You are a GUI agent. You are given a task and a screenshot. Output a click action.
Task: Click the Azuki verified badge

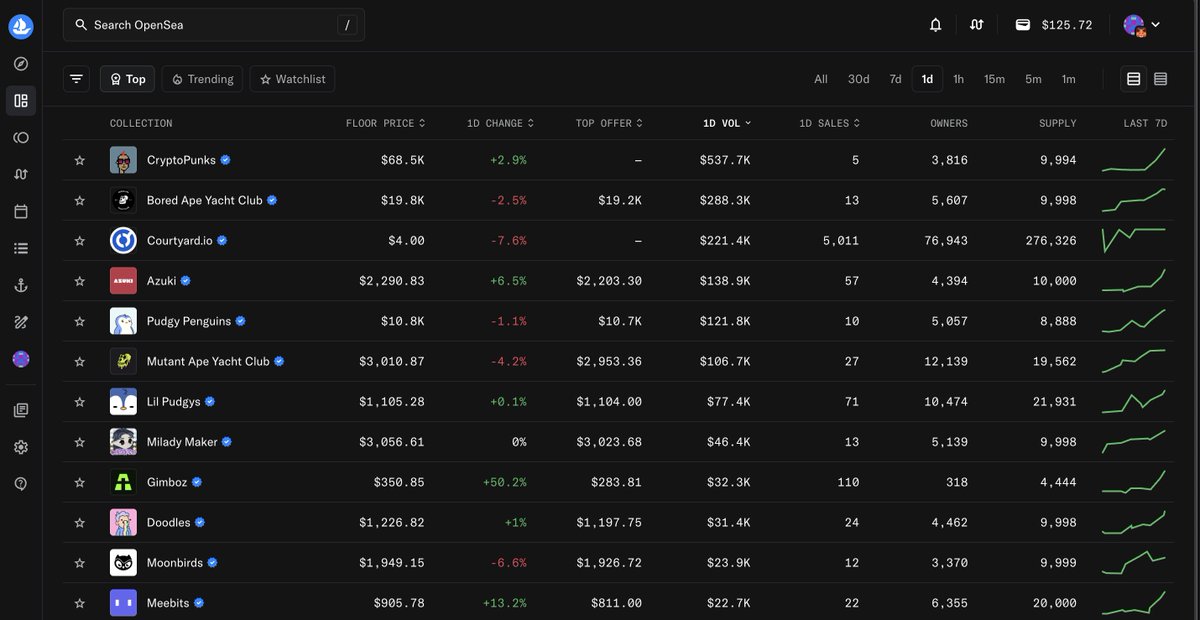pyautogui.click(x=186, y=281)
